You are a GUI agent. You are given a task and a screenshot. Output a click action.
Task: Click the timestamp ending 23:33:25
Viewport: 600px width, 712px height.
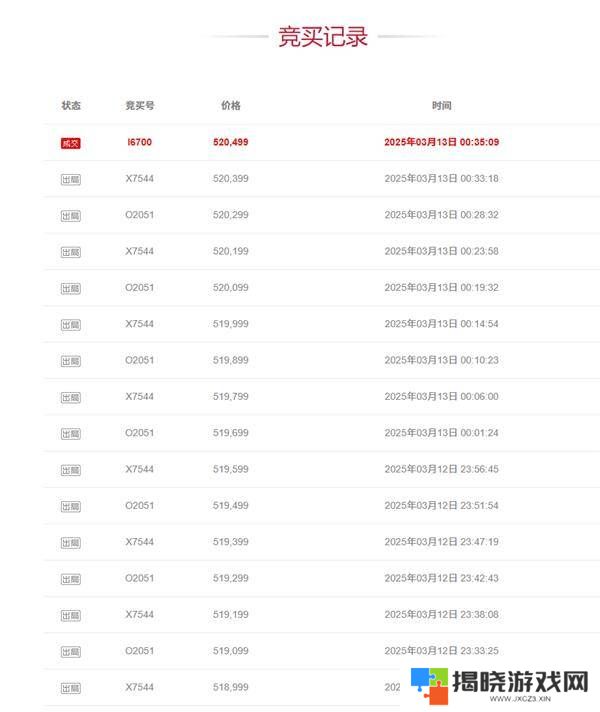[441, 650]
